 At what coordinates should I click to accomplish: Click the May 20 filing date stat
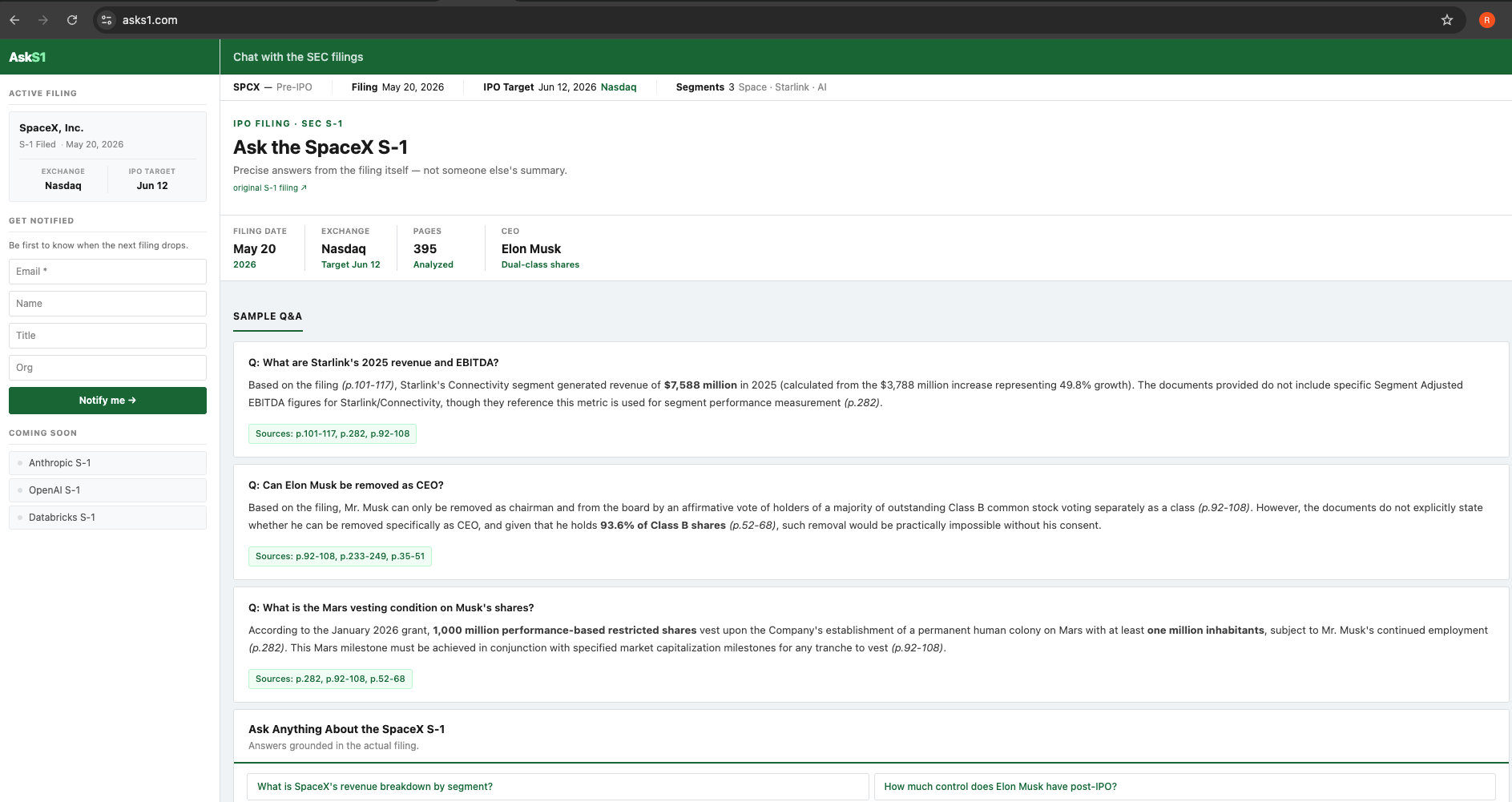click(x=260, y=248)
